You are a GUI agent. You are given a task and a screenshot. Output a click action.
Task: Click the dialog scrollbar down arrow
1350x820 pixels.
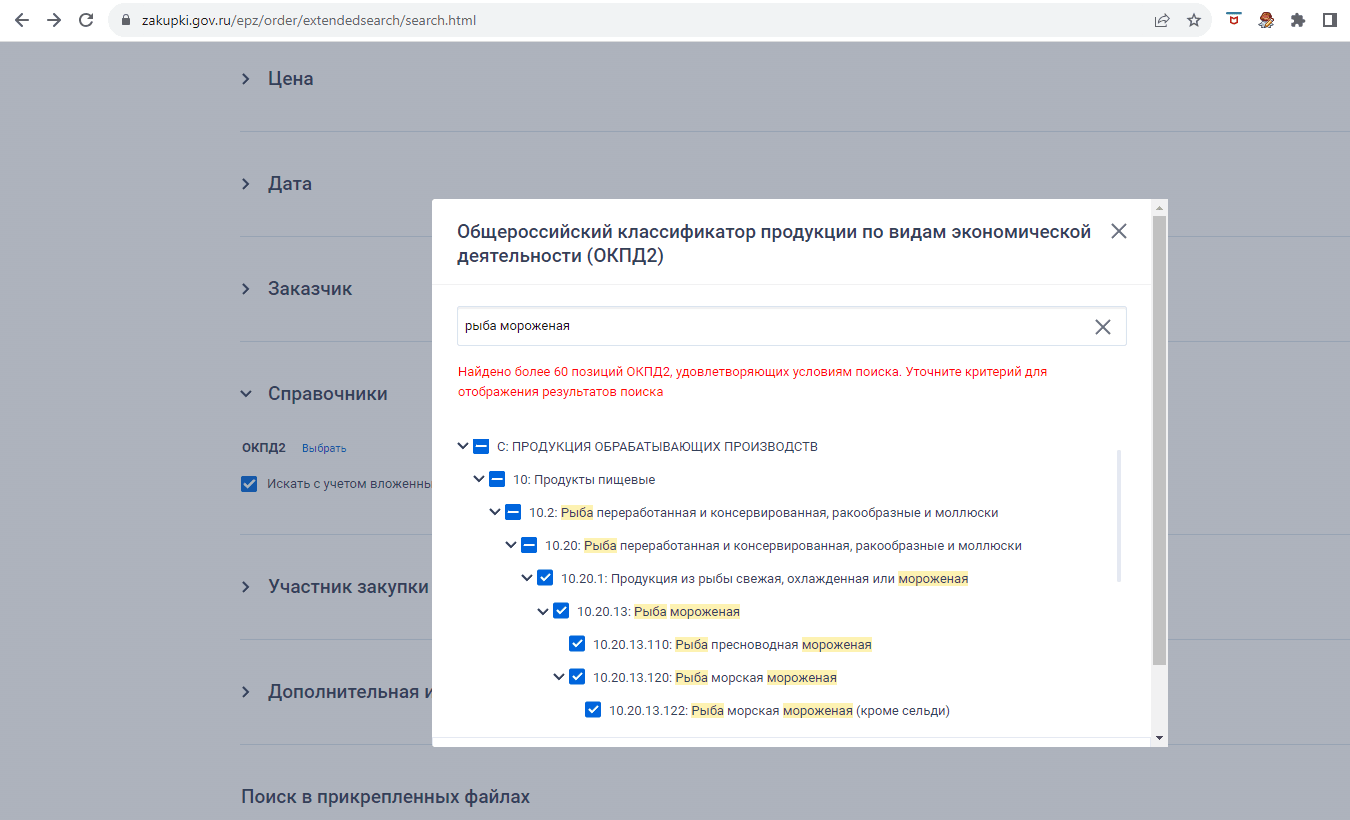(x=1159, y=738)
